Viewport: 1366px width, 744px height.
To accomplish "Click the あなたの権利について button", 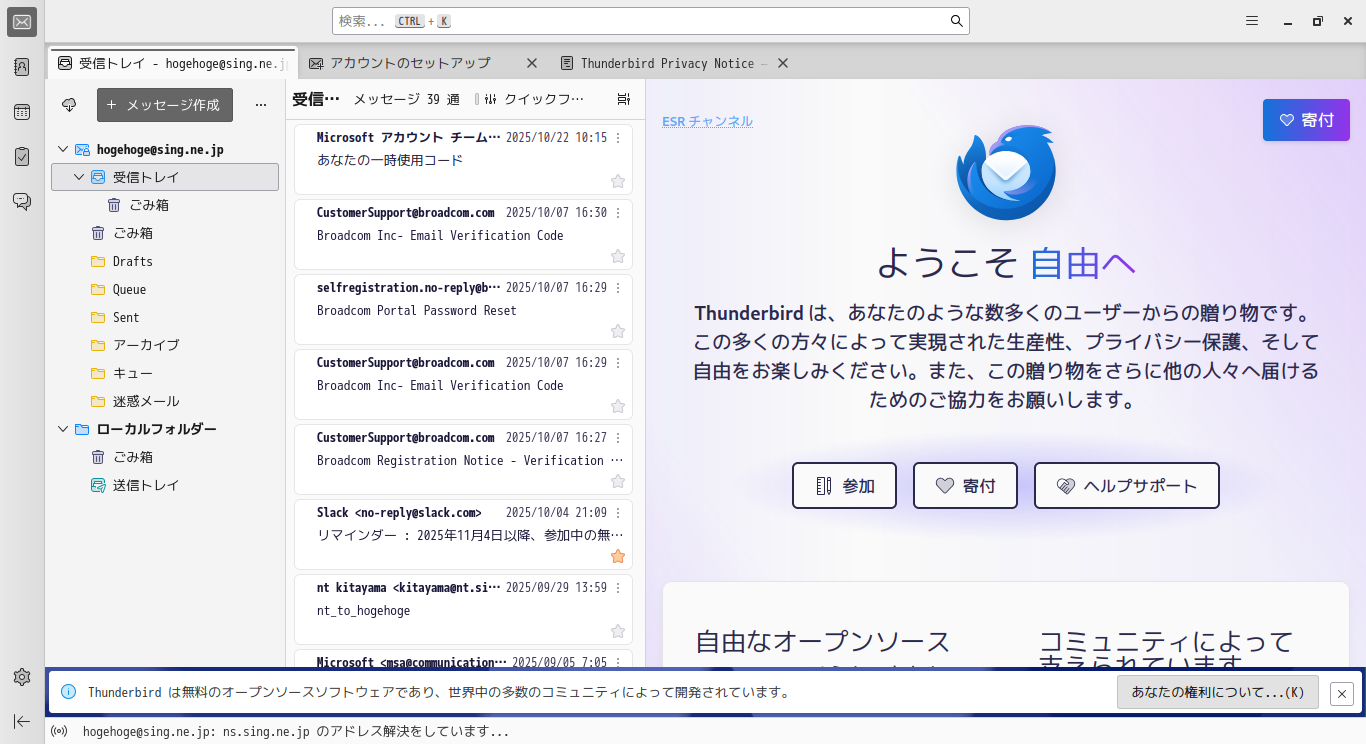I will [x=1218, y=692].
